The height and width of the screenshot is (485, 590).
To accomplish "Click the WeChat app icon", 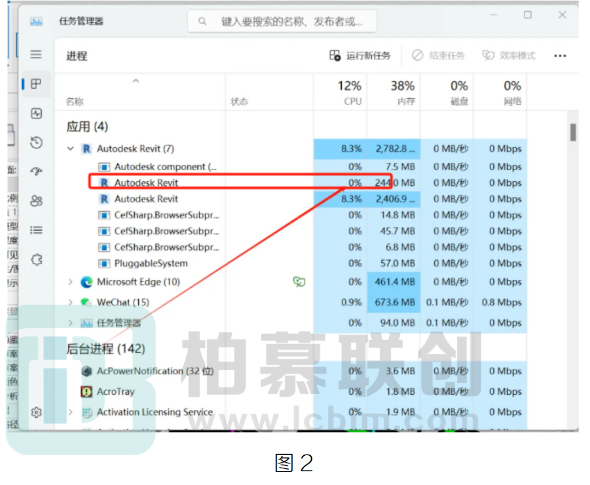I will point(87,302).
